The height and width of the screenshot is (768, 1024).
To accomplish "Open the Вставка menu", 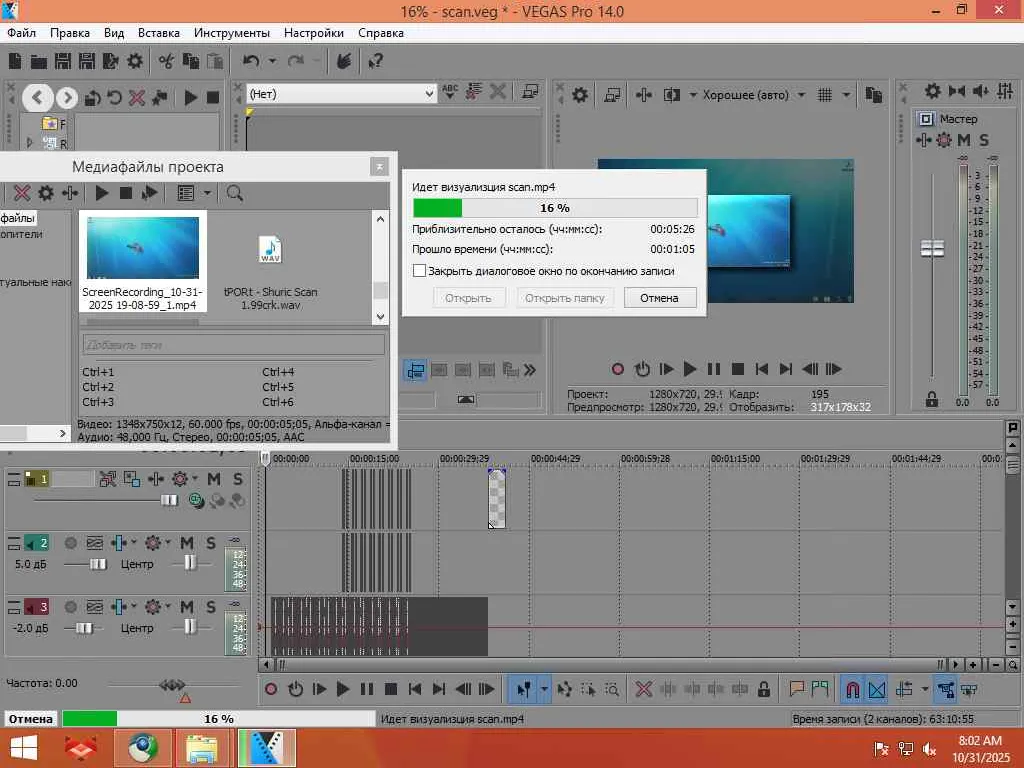I will 159,33.
